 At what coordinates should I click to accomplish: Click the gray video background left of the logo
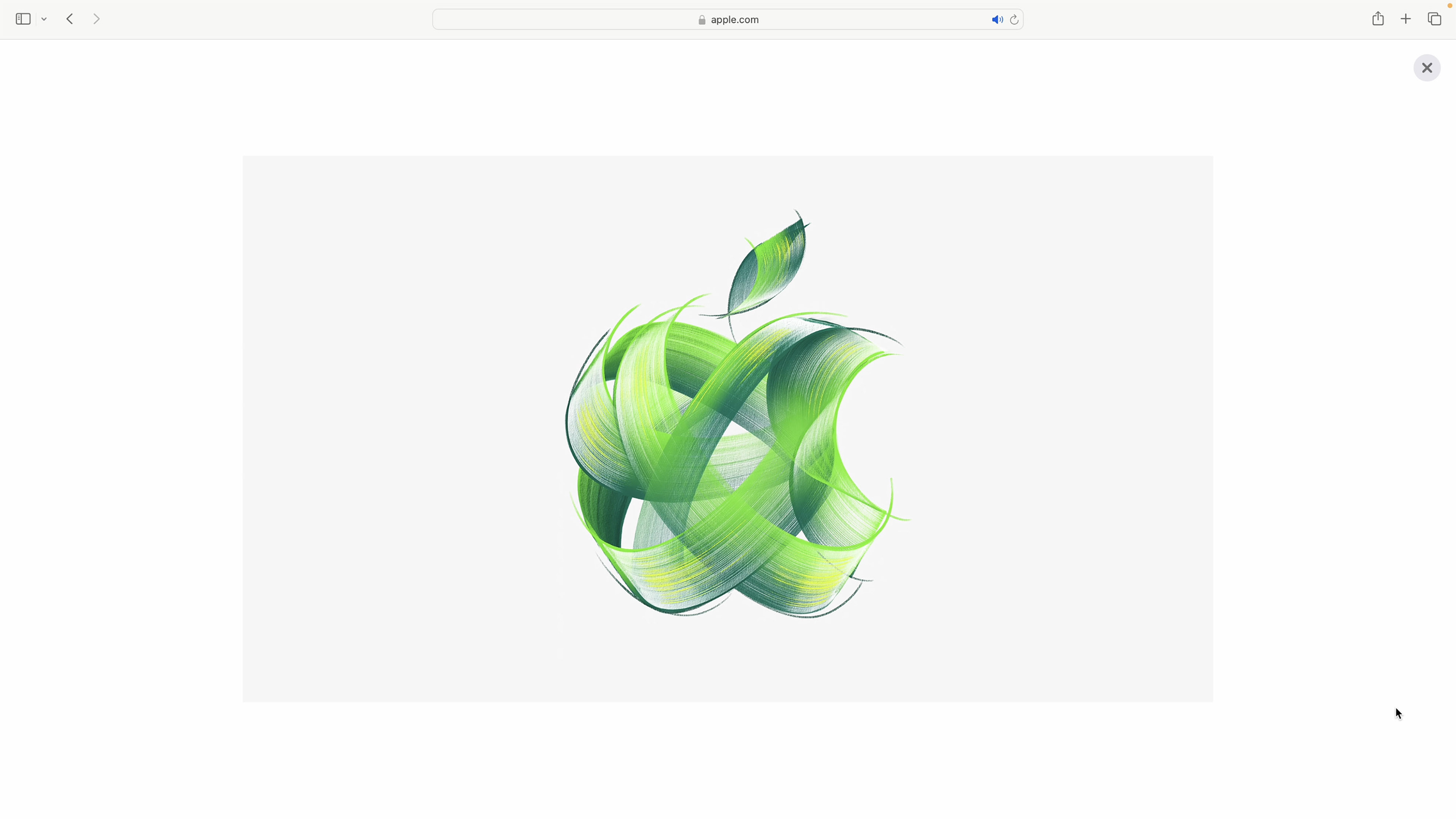point(395,430)
